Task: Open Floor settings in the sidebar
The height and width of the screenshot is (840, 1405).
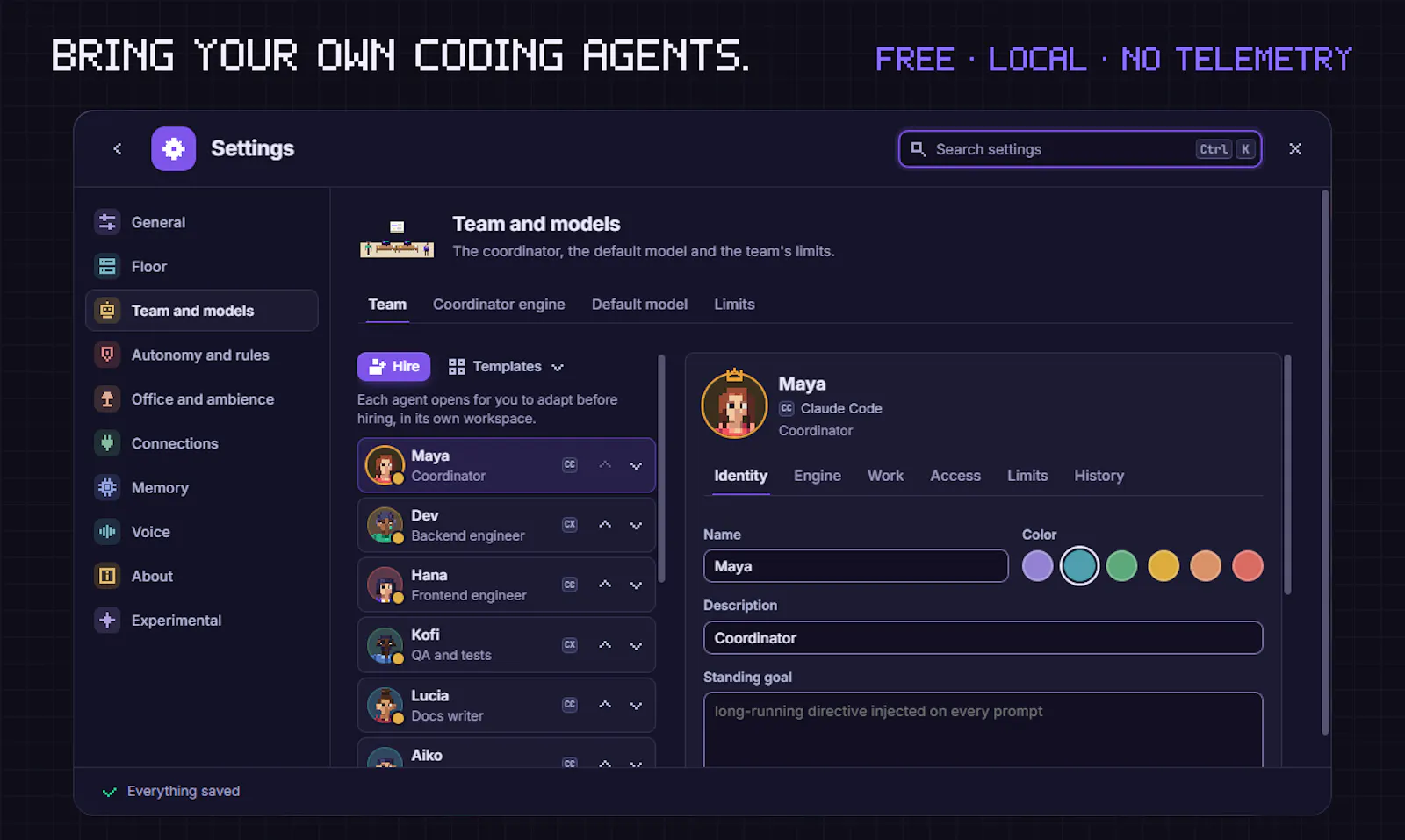Action: coord(202,266)
